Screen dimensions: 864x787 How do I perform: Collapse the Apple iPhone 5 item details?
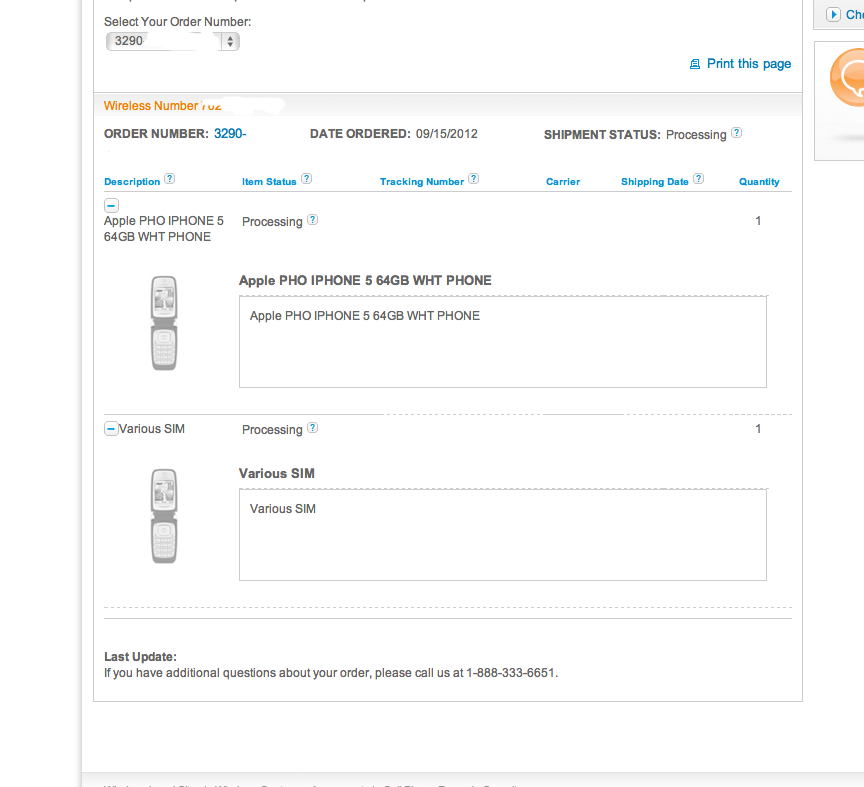[111, 206]
